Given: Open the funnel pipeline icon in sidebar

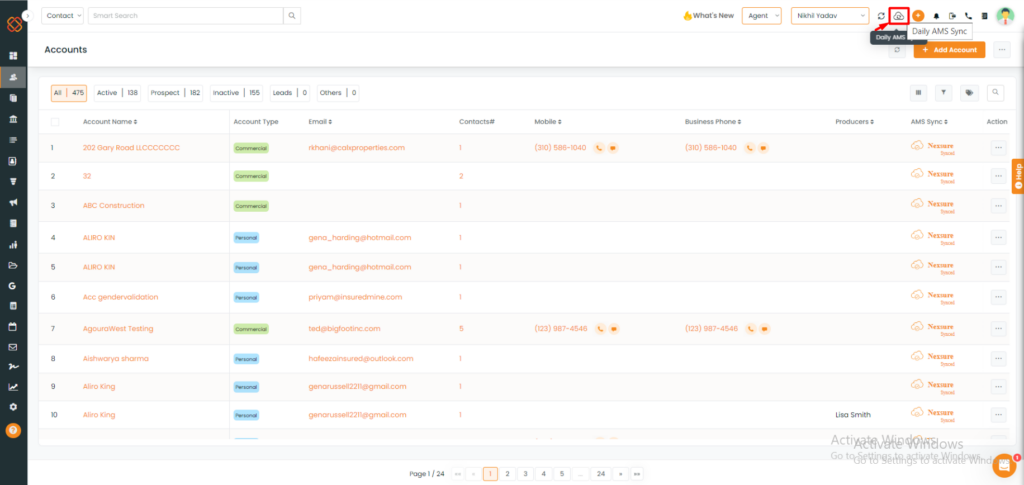Looking at the screenshot, I should [13, 181].
